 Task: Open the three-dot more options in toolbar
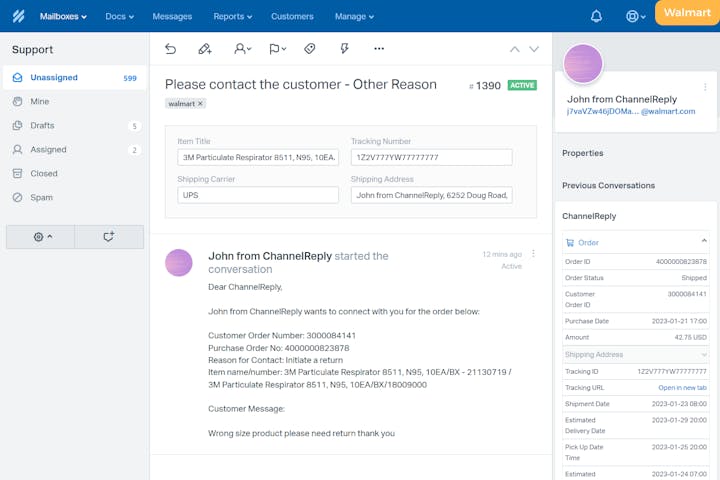[x=379, y=48]
